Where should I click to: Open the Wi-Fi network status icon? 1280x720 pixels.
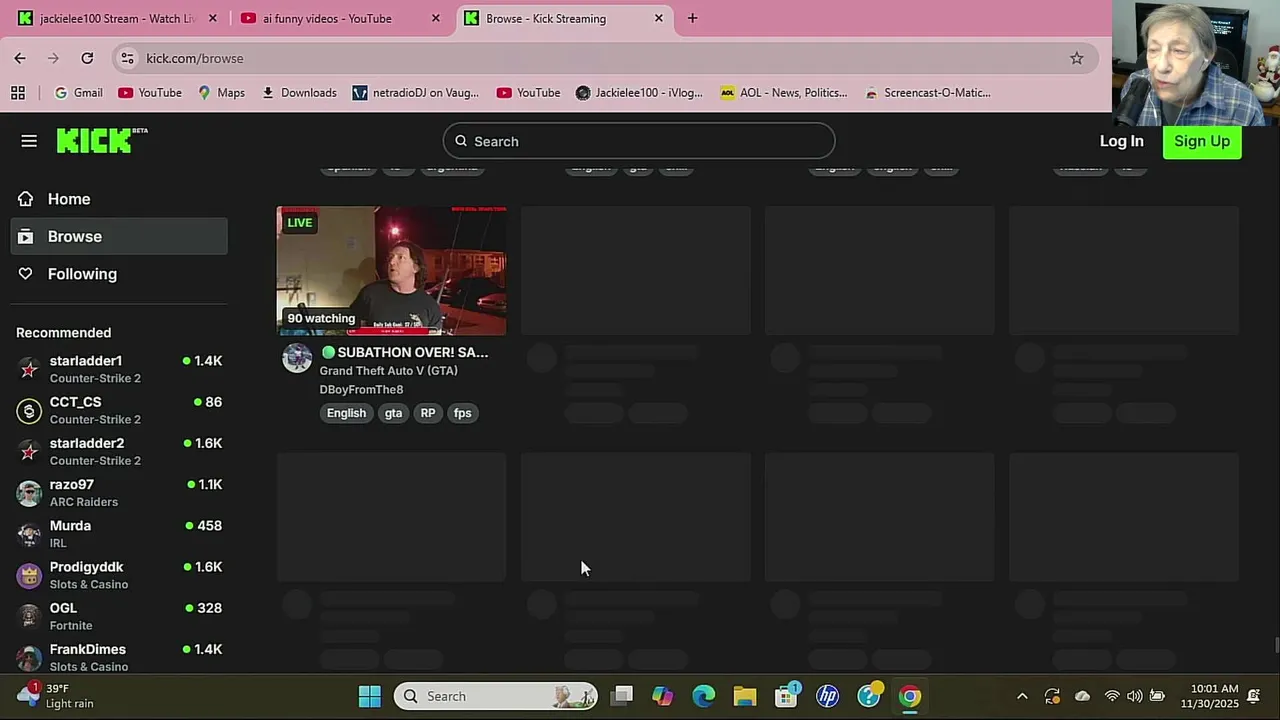click(1112, 696)
